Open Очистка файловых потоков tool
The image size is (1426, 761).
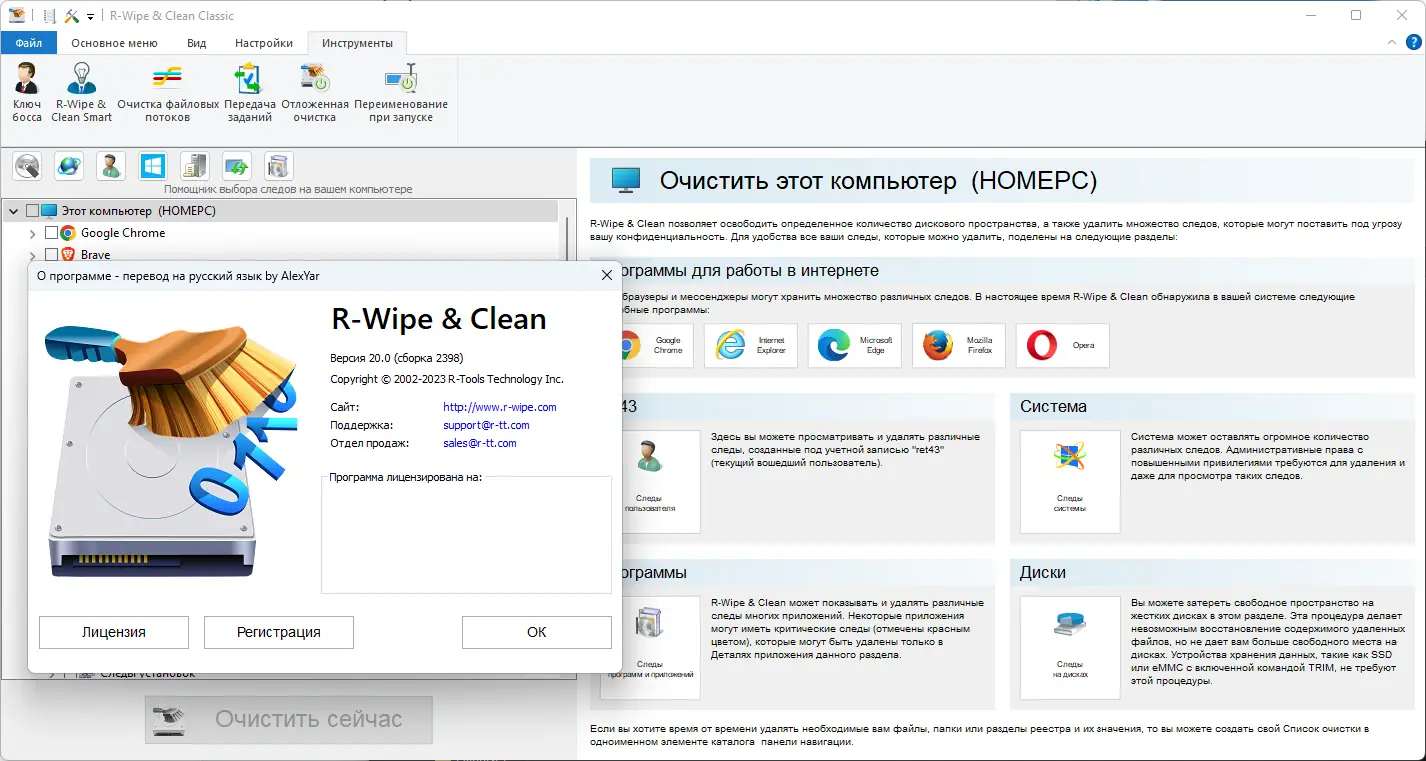[x=168, y=92]
